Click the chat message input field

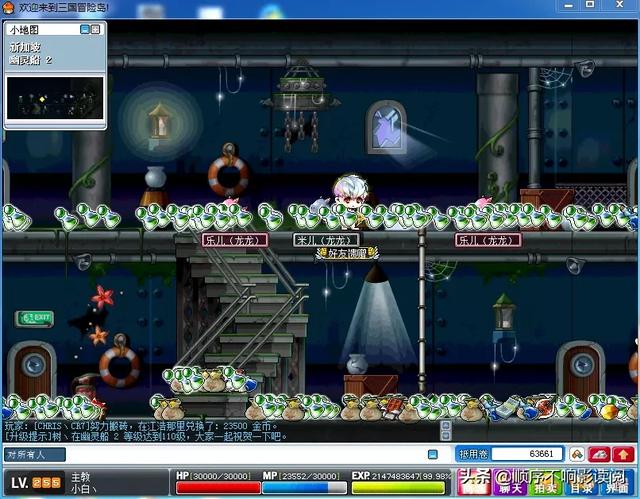tap(245, 455)
